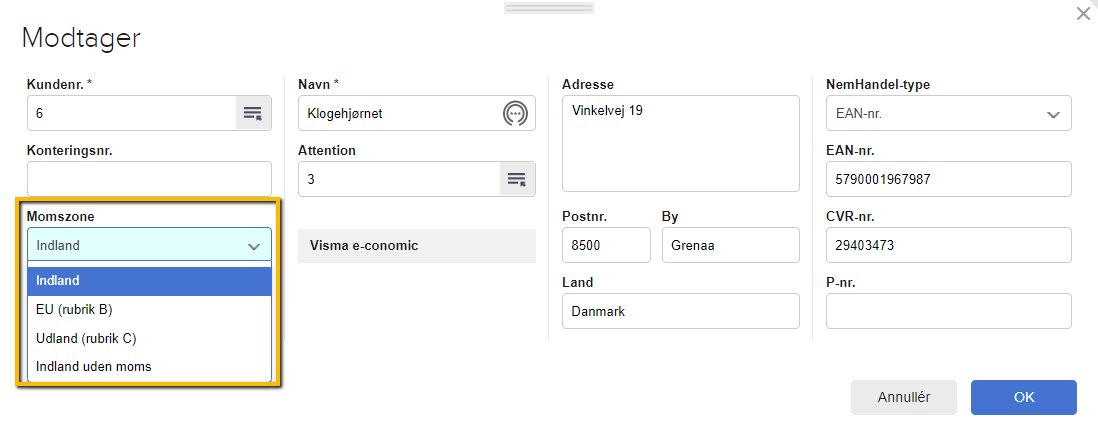Expand the NemHandel-type dropdown

pyautogui.click(x=1053, y=114)
